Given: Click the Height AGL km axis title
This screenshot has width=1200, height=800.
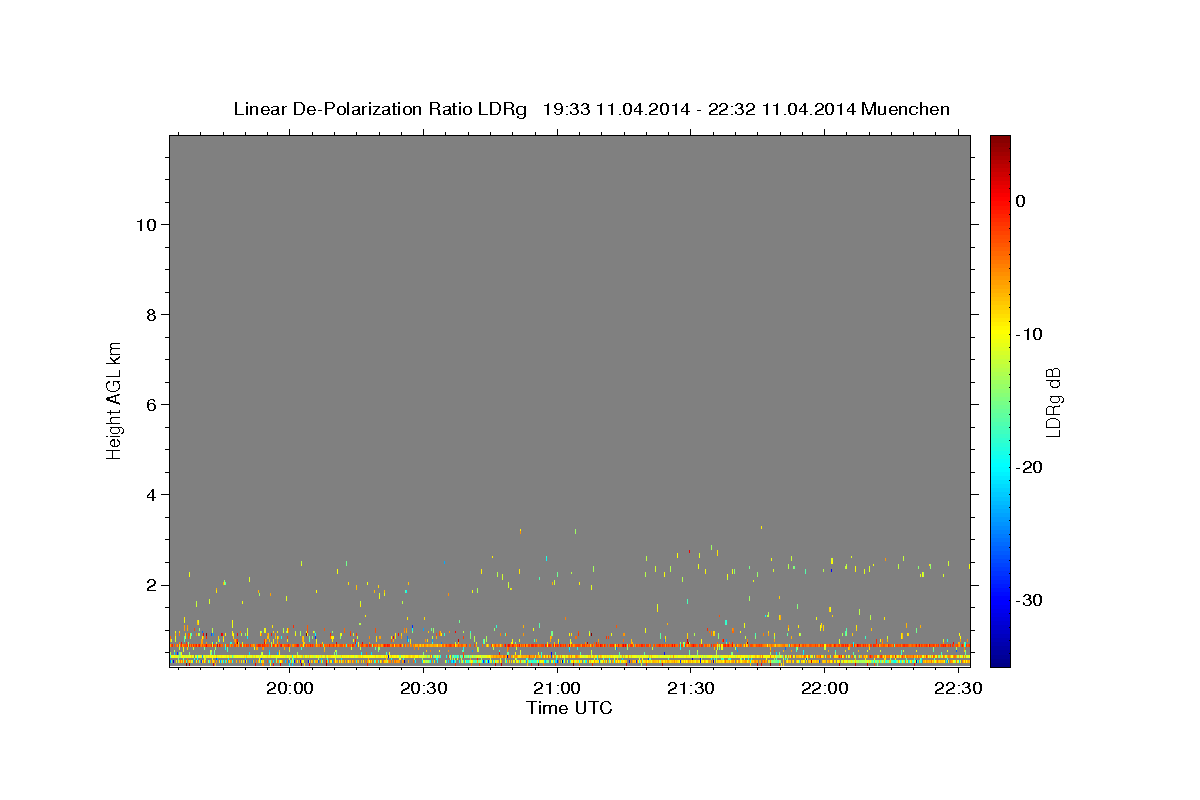Looking at the screenshot, I should click(x=114, y=401).
